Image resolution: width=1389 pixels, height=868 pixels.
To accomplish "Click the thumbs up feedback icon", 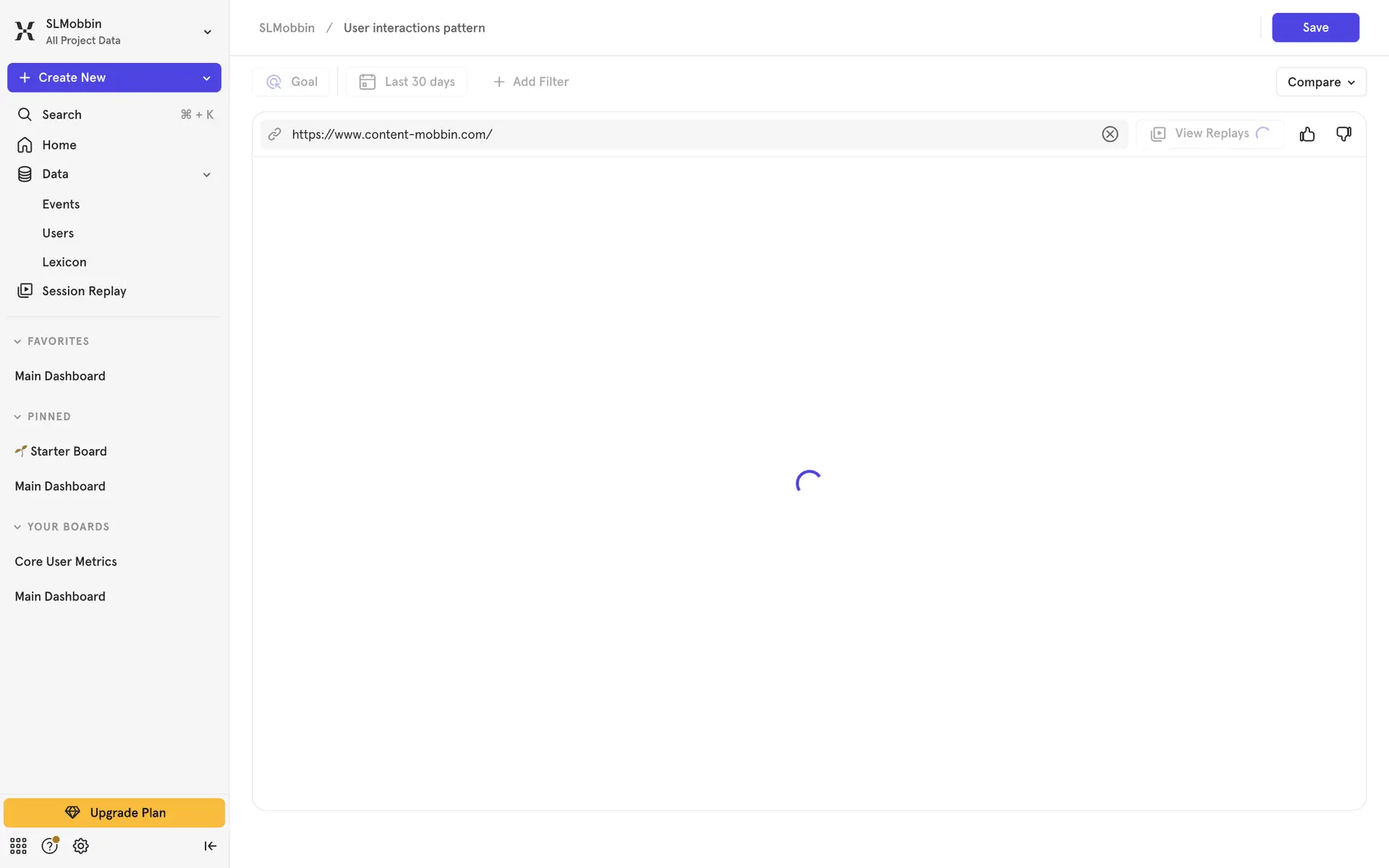I will point(1307,135).
